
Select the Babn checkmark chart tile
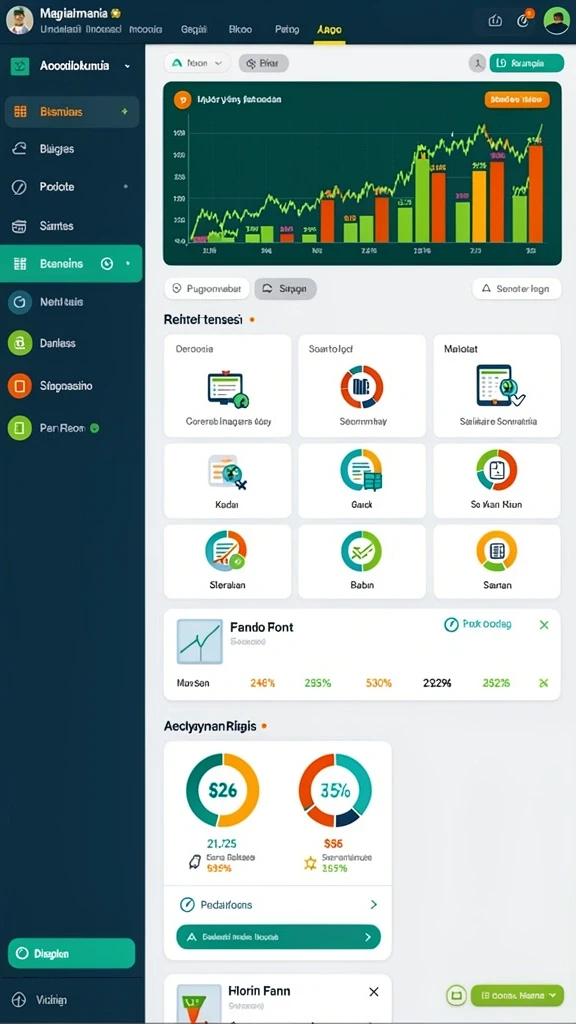click(x=362, y=562)
